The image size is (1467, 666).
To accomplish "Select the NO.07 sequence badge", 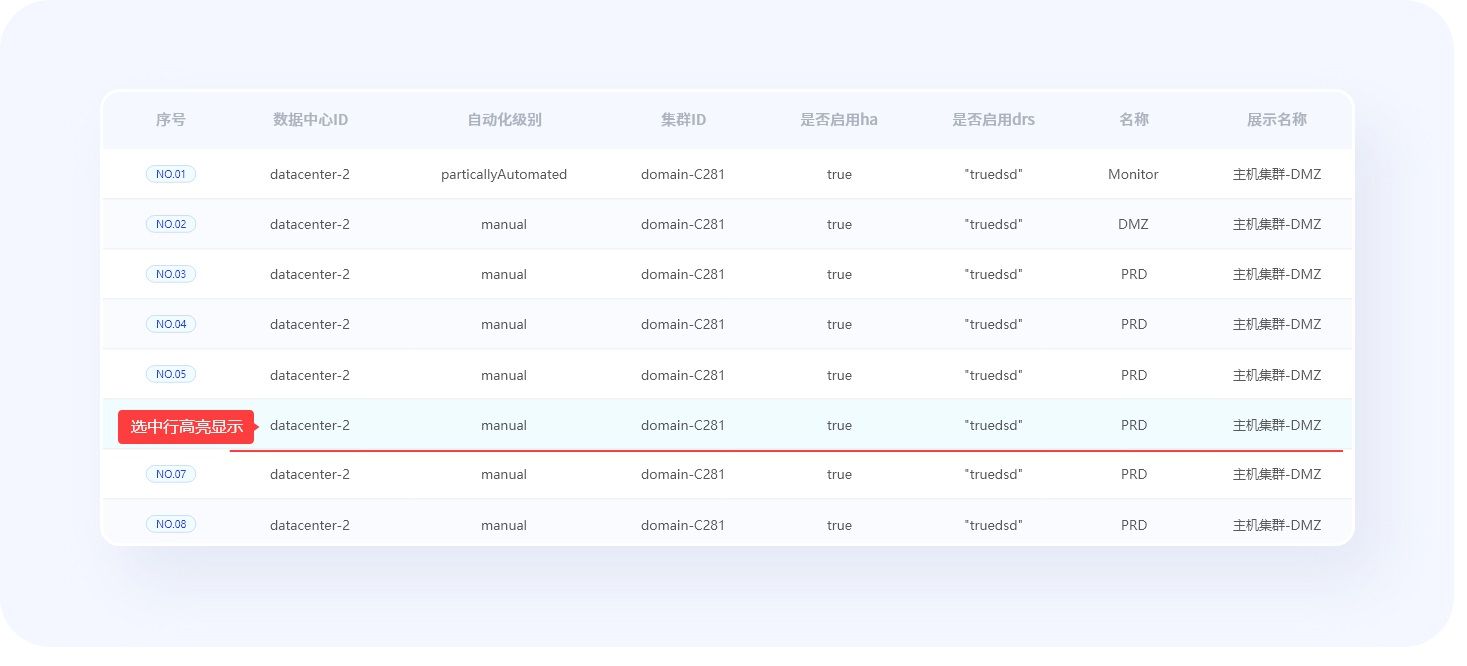I will click(x=171, y=474).
